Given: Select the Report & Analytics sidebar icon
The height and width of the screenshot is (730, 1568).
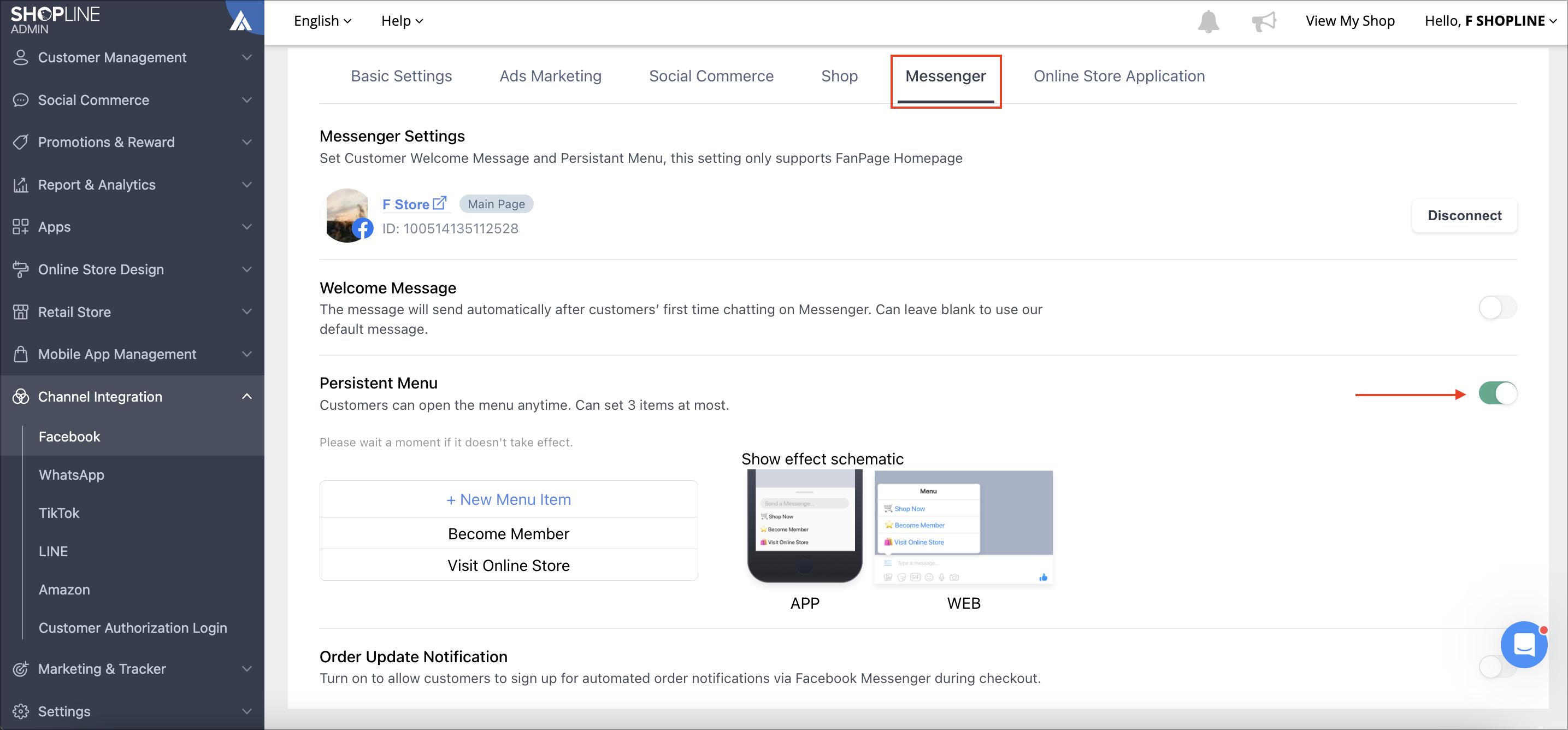Looking at the screenshot, I should click(21, 185).
